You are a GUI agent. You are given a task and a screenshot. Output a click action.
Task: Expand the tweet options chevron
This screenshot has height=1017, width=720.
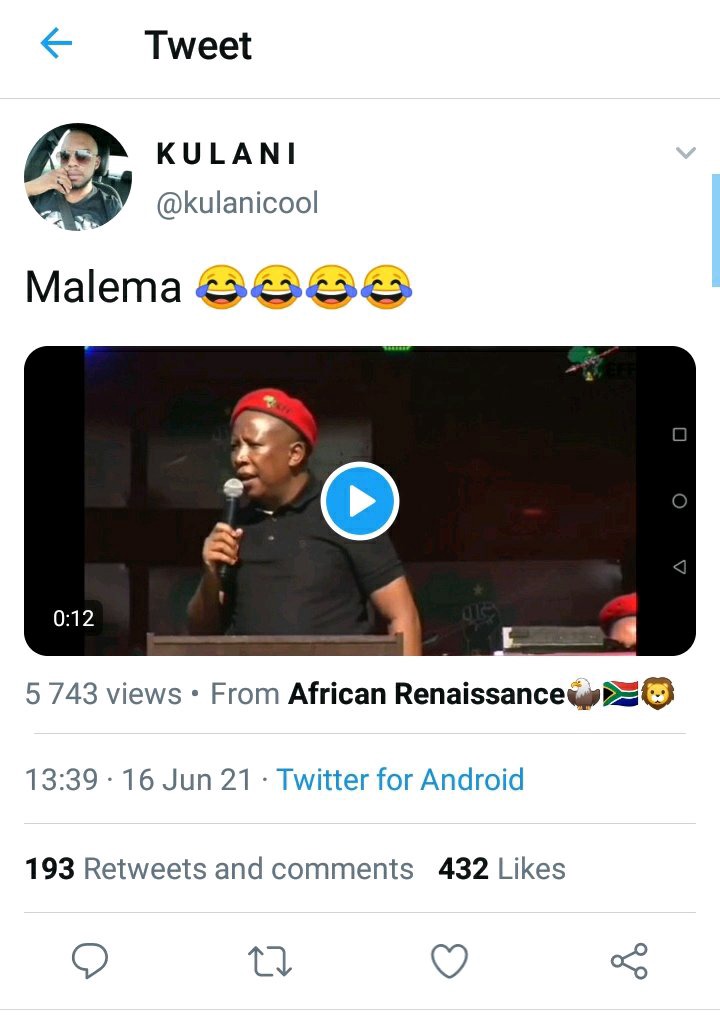685,153
